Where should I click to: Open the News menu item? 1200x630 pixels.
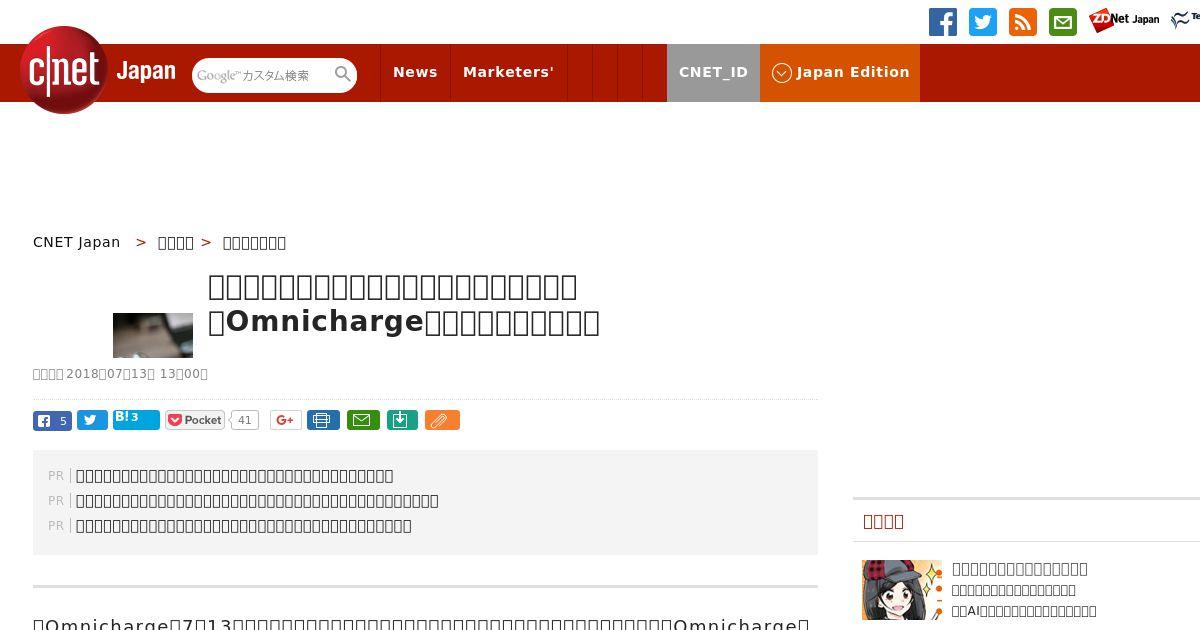[x=415, y=73]
